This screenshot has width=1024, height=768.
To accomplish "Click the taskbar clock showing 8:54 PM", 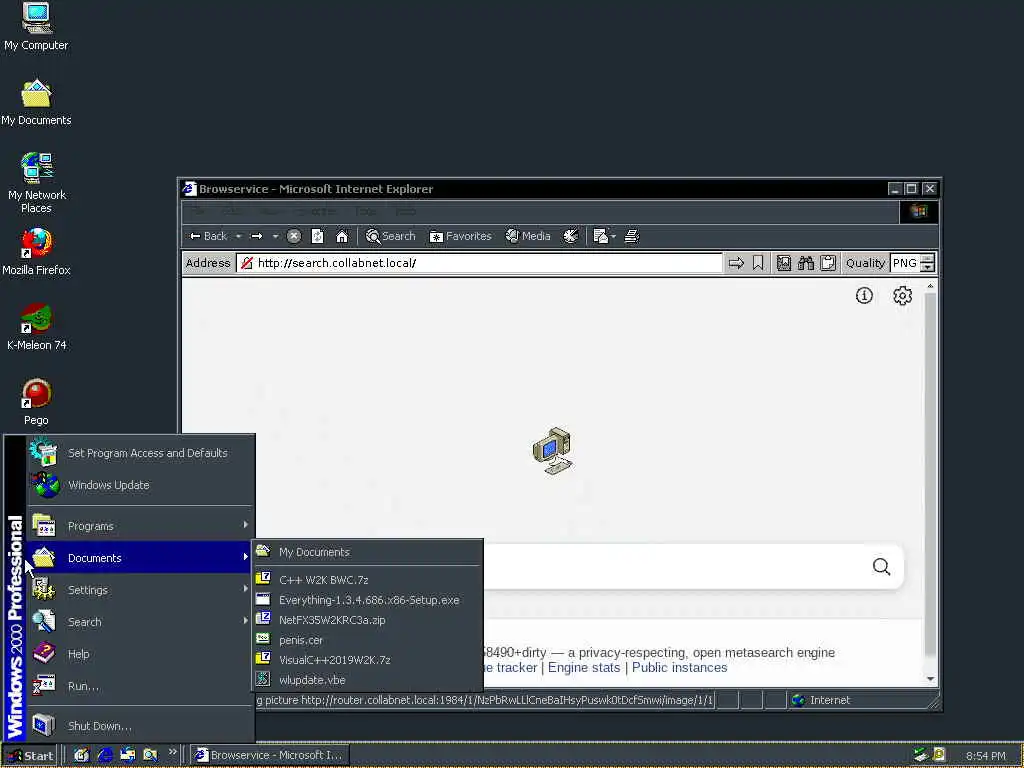I will [985, 756].
